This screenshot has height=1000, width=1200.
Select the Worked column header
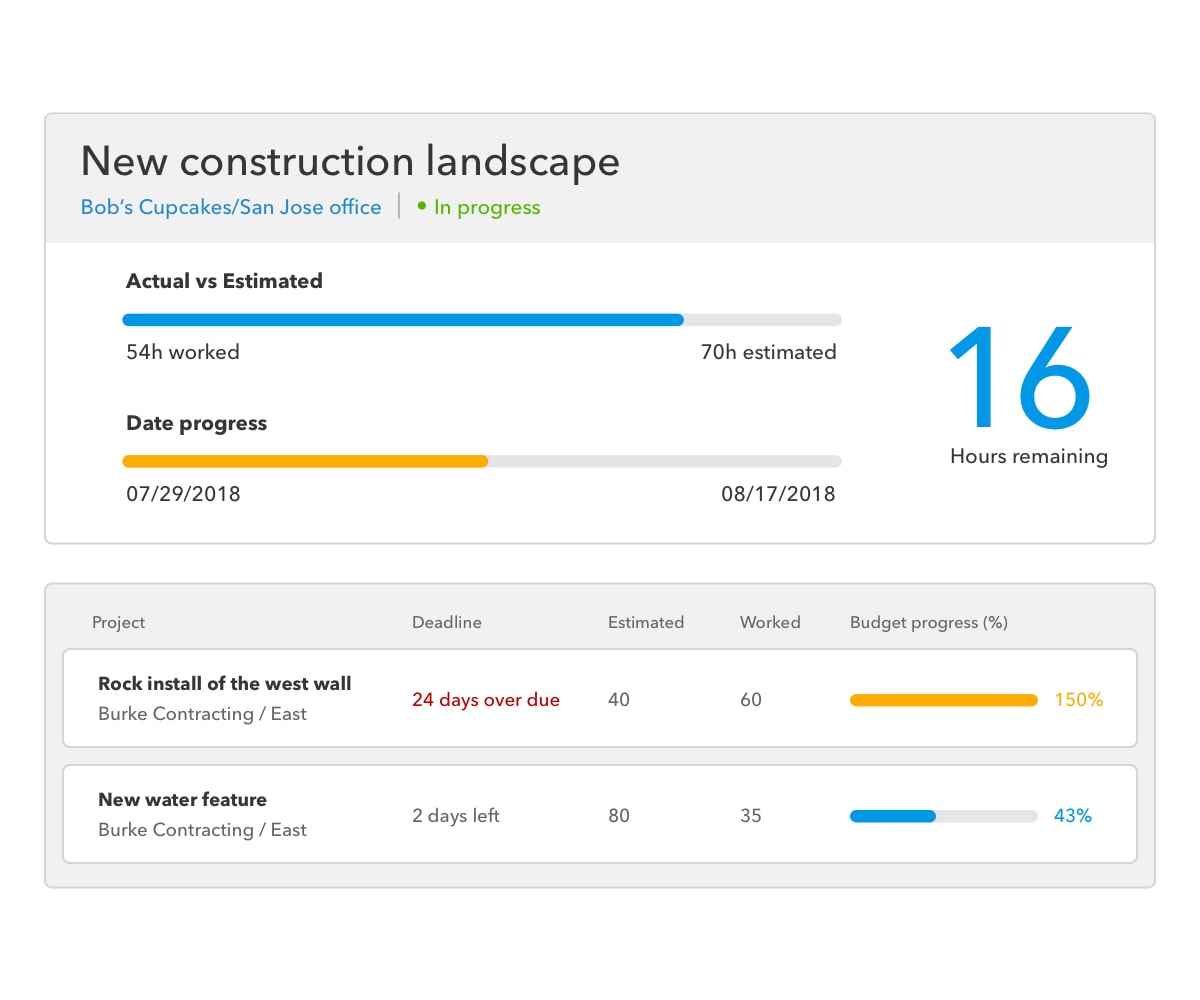pyautogui.click(x=770, y=622)
